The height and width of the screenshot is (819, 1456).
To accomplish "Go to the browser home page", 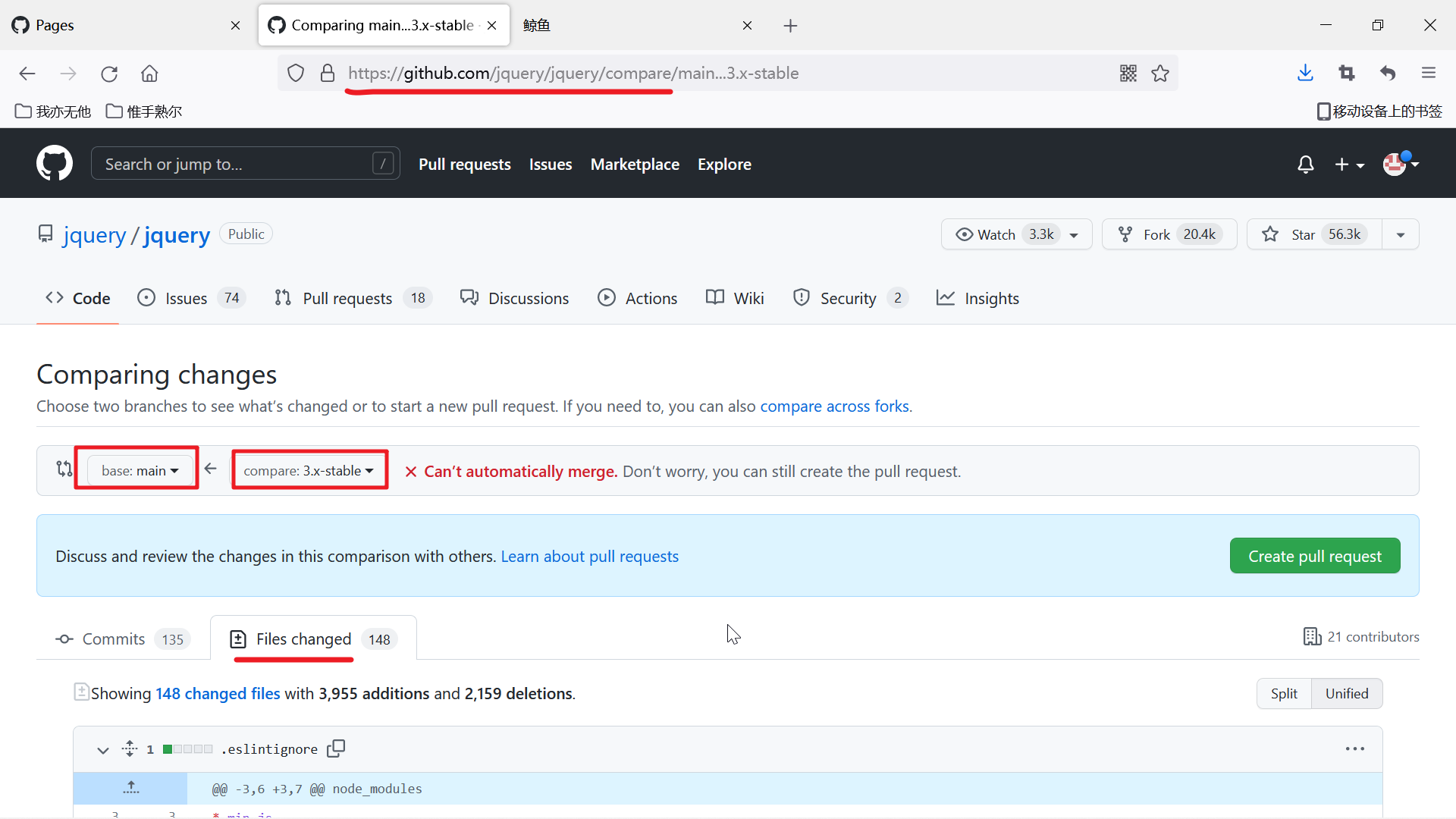I will [149, 74].
